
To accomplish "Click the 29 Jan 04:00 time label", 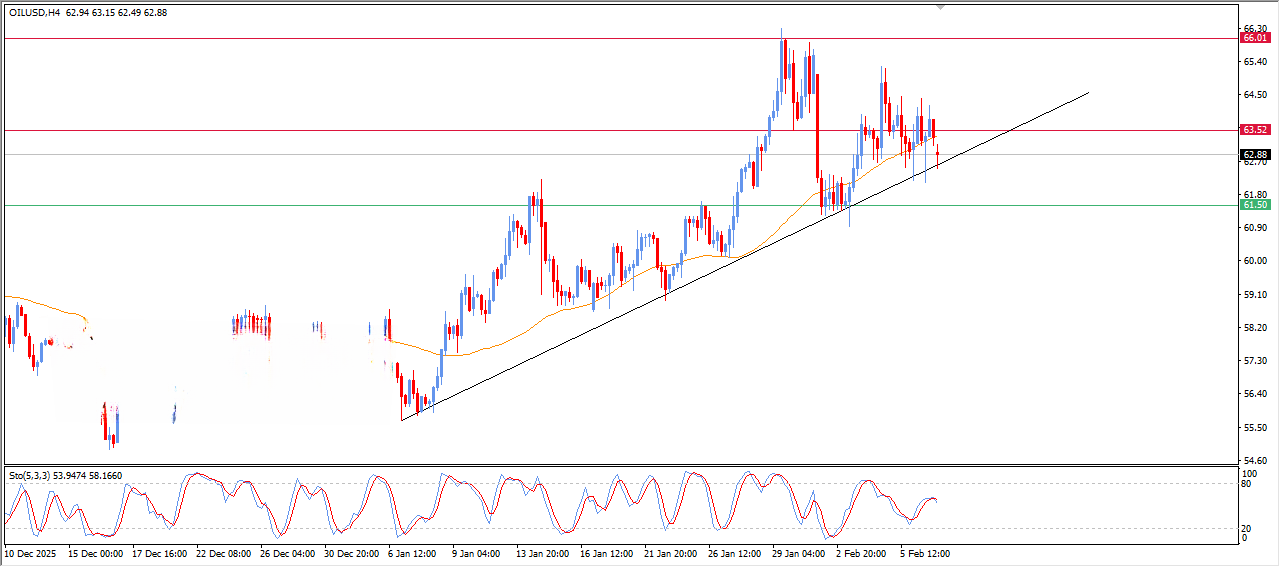I will [797, 553].
